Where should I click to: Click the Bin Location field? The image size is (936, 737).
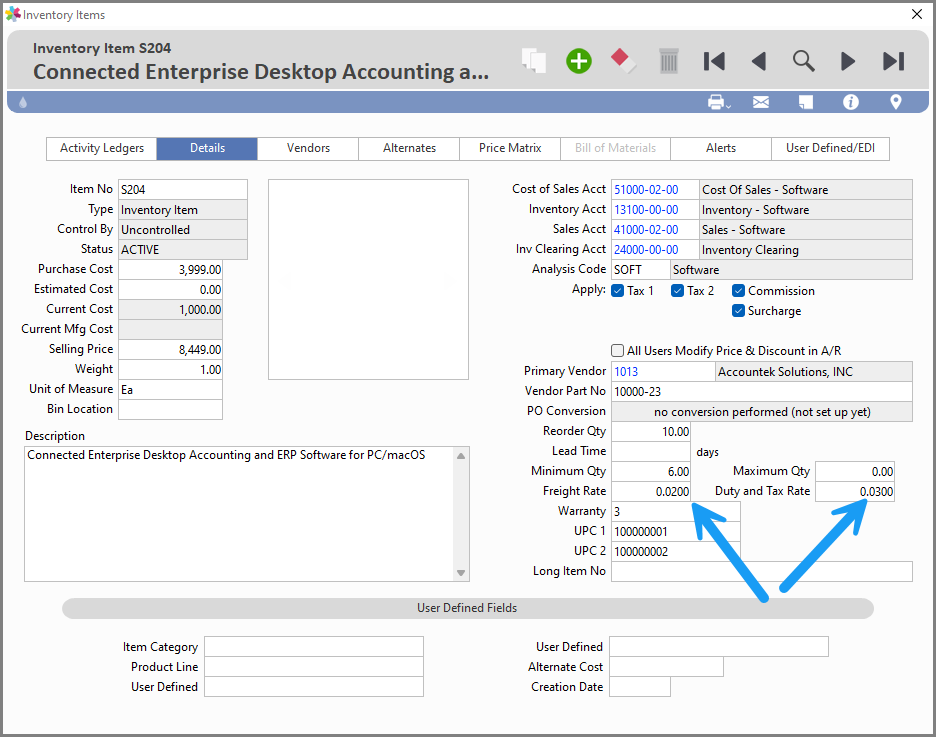[x=170, y=409]
